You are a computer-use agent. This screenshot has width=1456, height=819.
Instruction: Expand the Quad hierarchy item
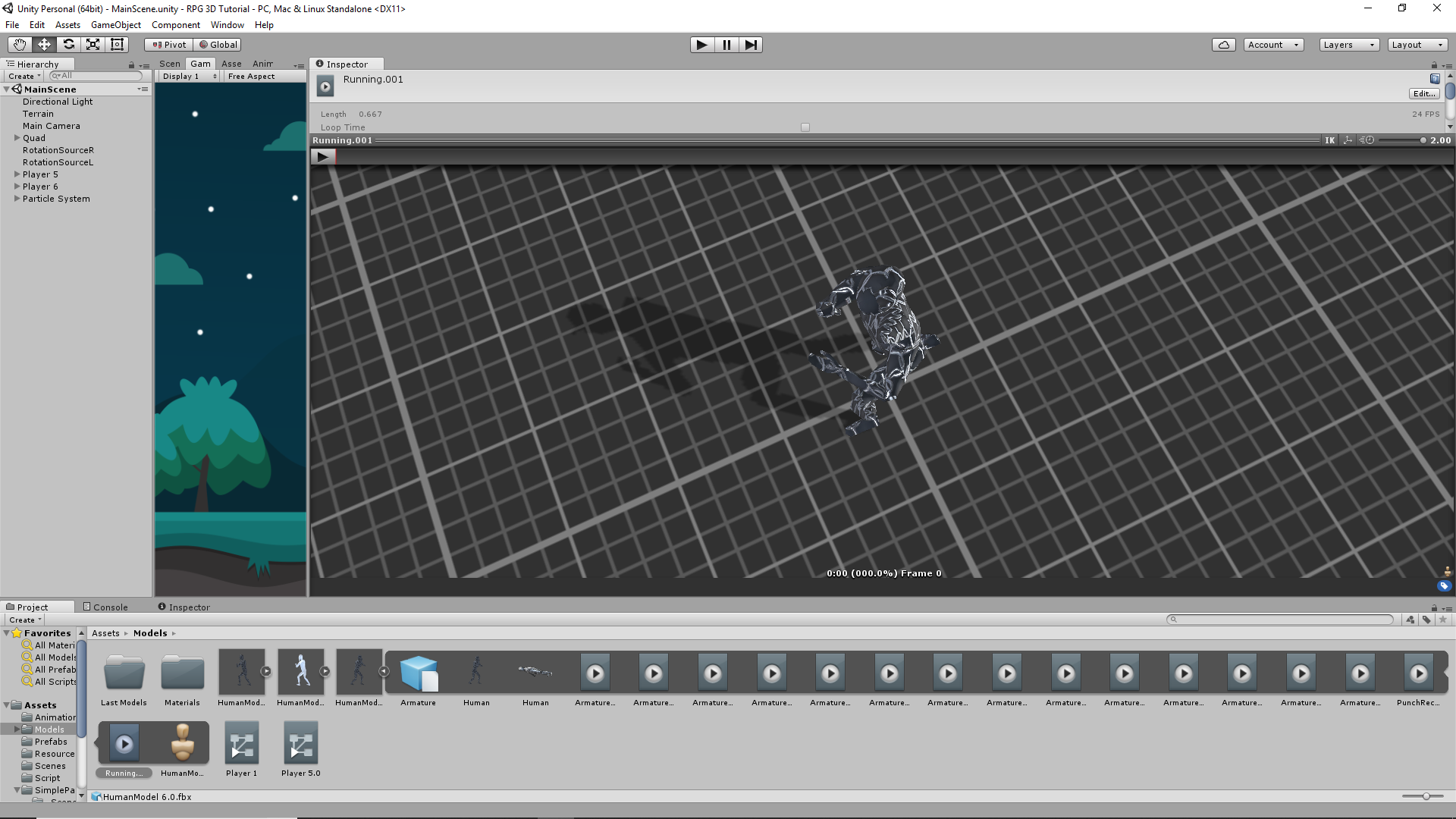(17, 138)
